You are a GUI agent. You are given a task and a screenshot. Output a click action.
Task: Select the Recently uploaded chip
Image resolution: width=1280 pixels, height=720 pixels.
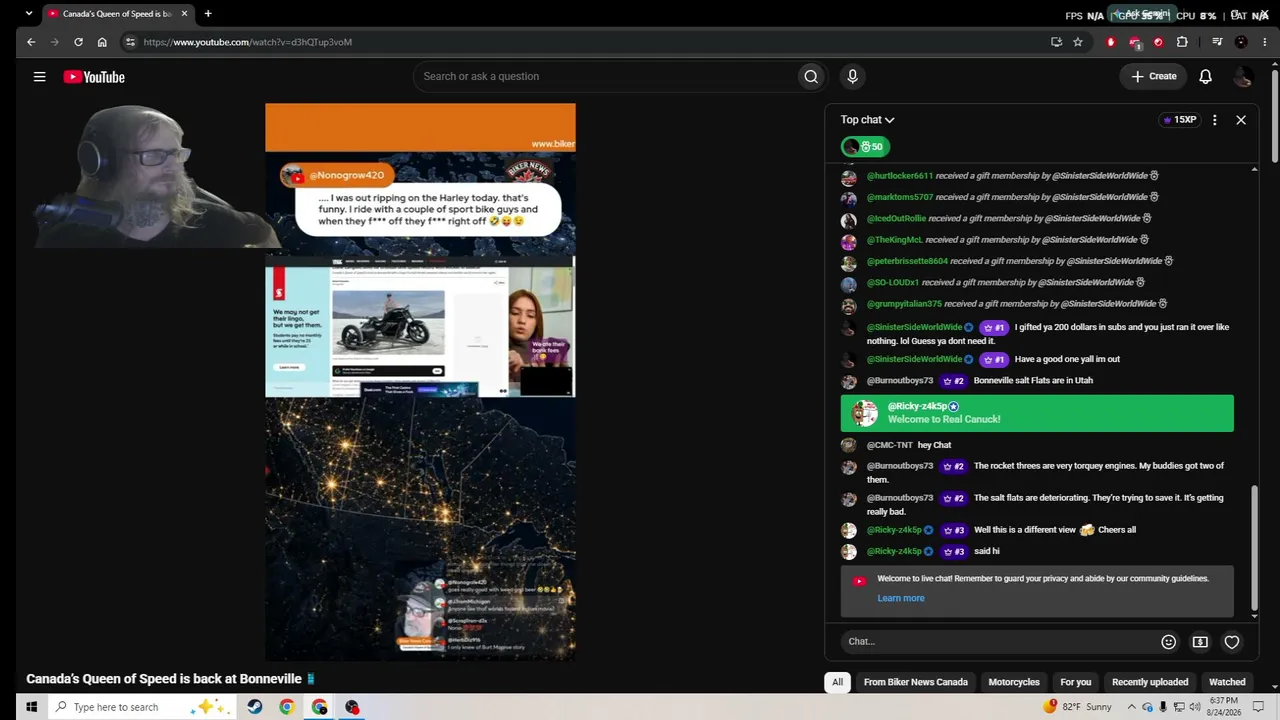[x=1150, y=682]
